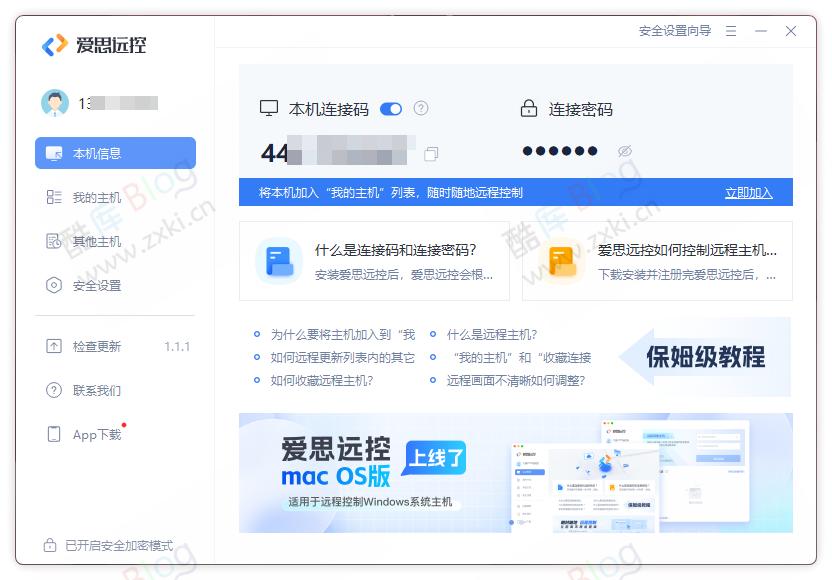Click the 立即加入 link in the banner
The image size is (832, 580).
[x=749, y=191]
